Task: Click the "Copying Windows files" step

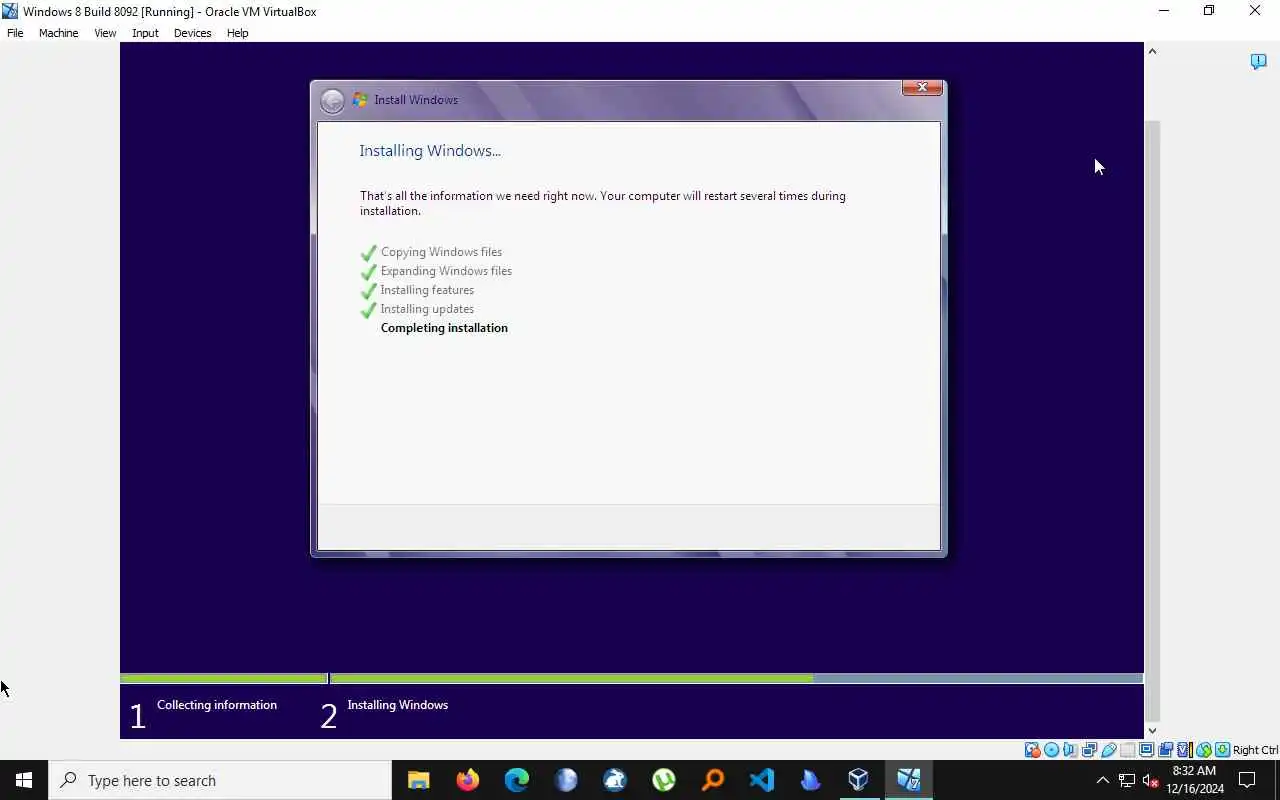Action: (x=441, y=252)
